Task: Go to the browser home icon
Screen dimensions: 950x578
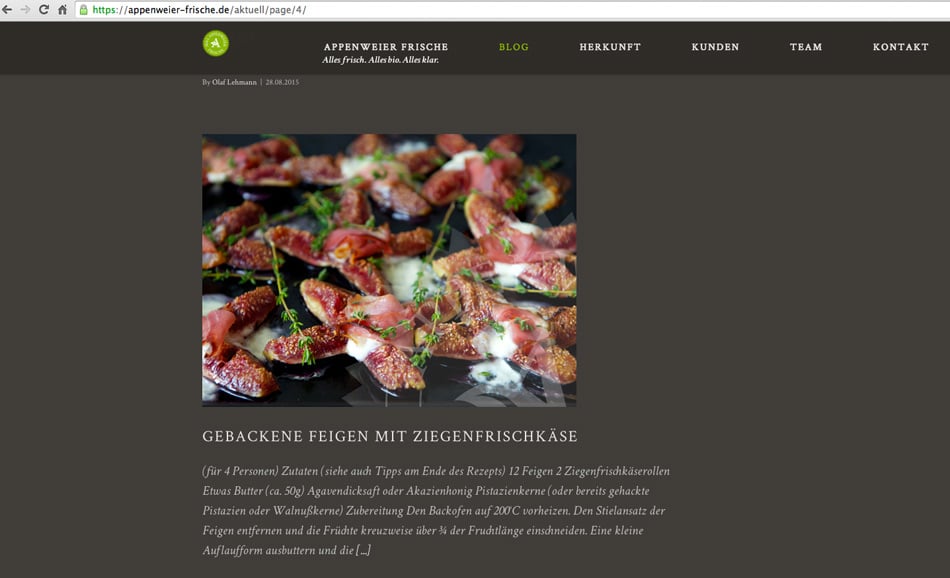Action: tap(62, 10)
